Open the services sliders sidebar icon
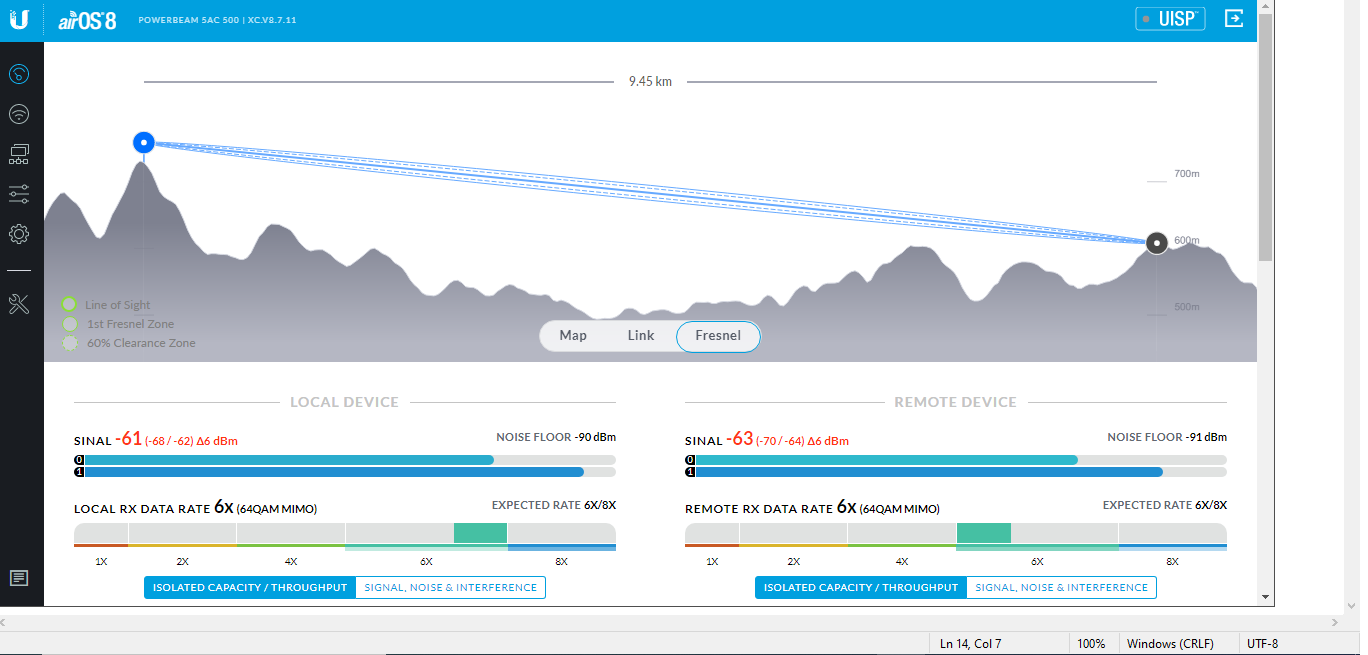 pos(19,194)
